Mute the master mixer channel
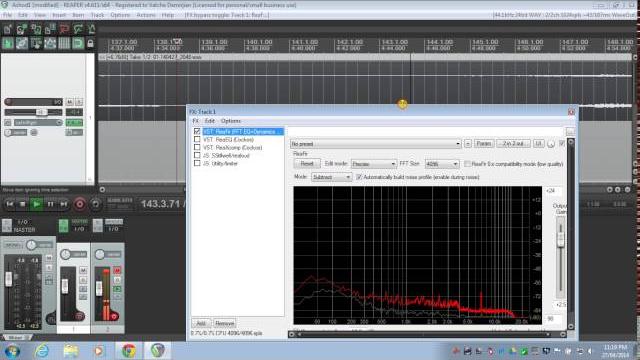 coord(49,258)
